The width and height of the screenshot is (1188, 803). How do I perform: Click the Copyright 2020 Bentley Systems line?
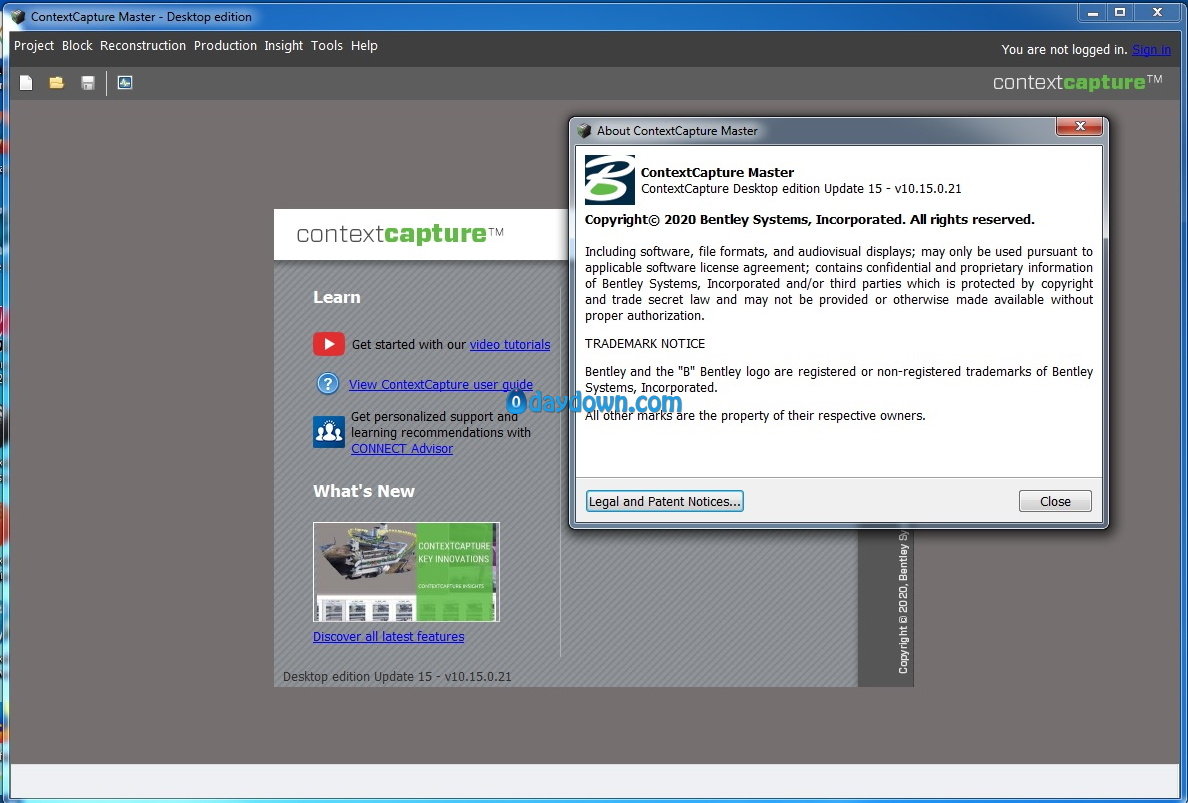point(809,220)
